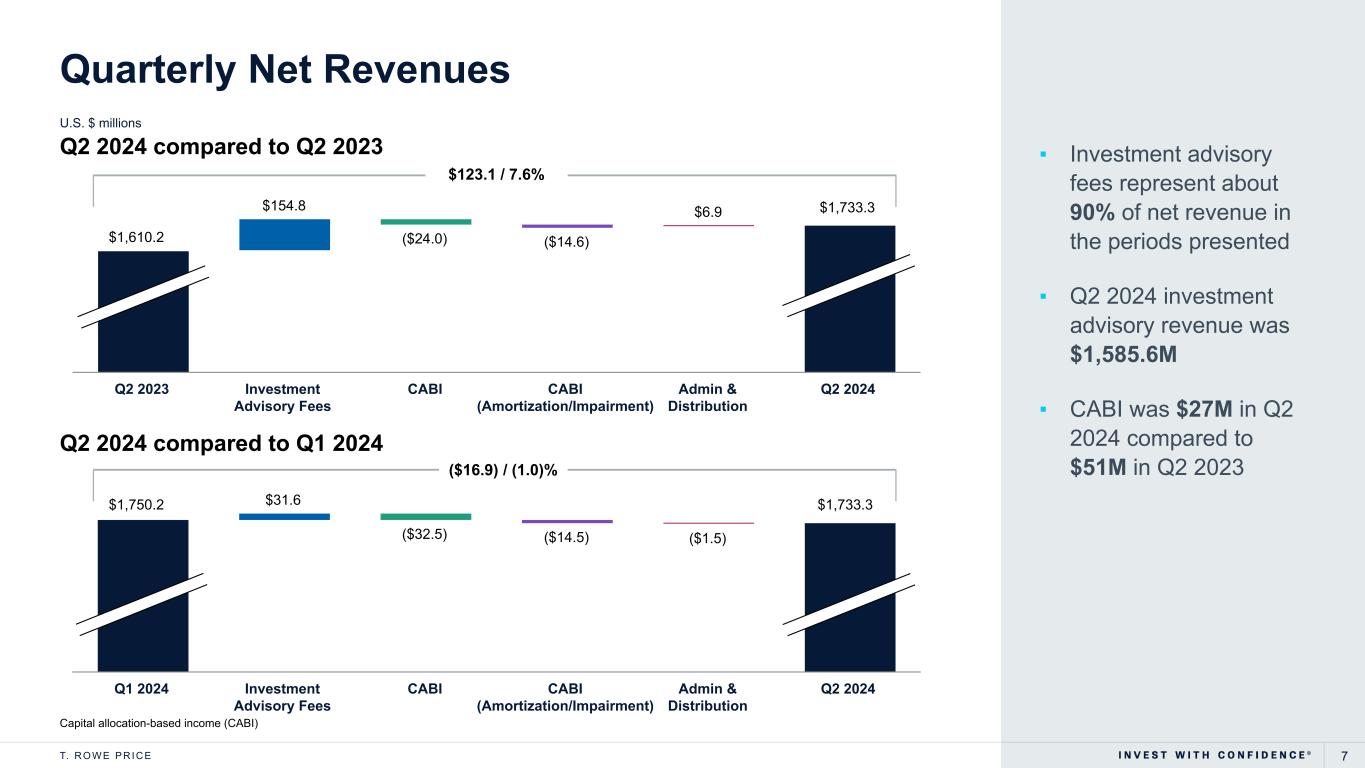The width and height of the screenshot is (1365, 768).
Task: Click the ($1.5) Admin & Distribution value label
Action: [x=708, y=538]
